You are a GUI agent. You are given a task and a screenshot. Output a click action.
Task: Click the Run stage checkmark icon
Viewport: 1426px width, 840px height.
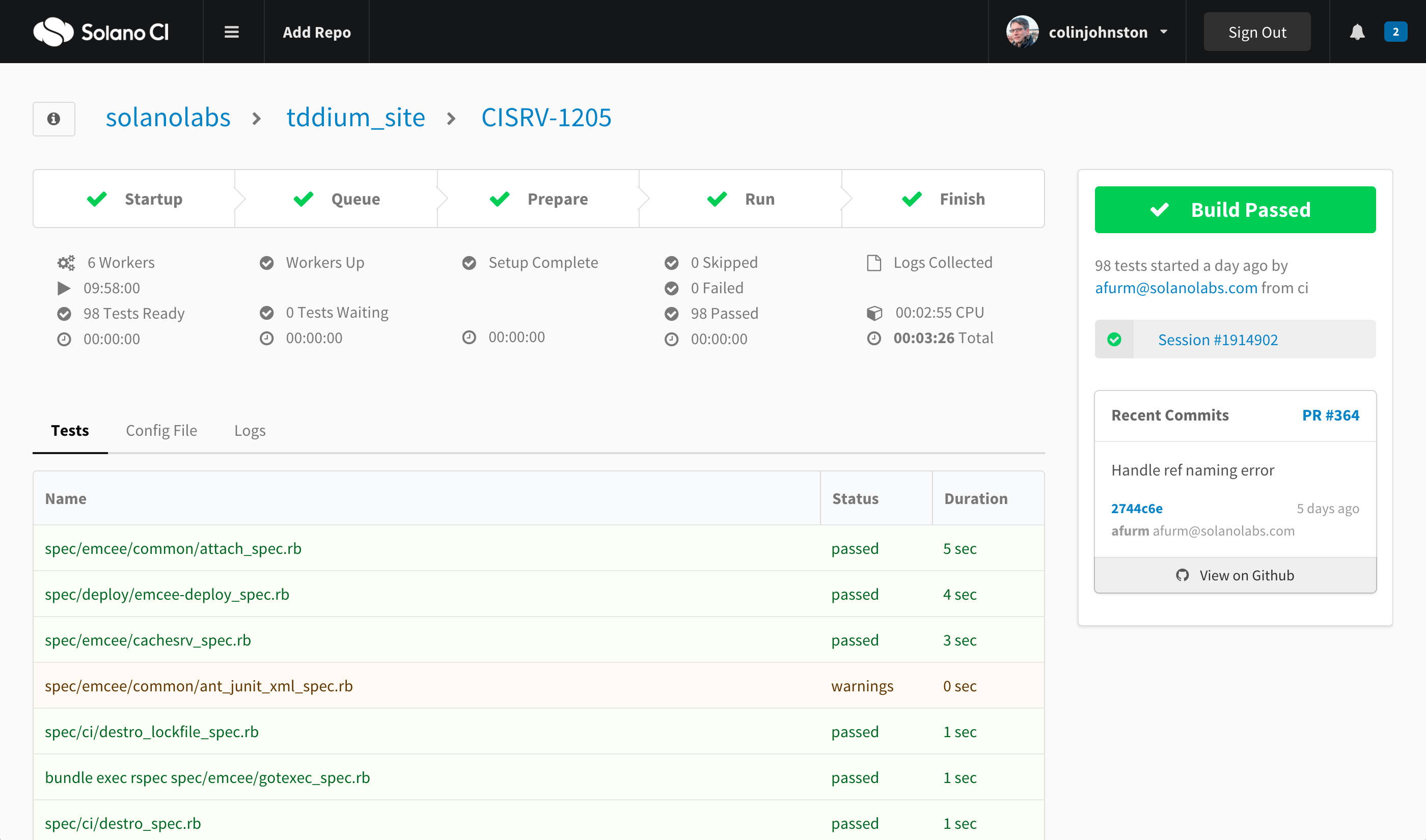(717, 198)
